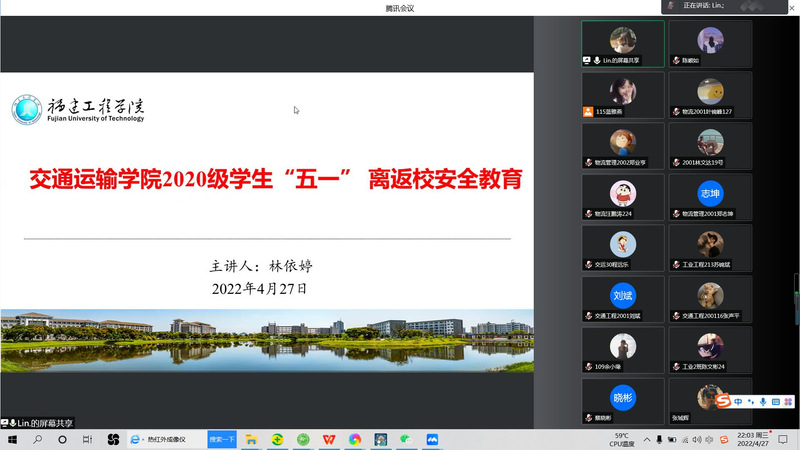Open WPS Office from taskbar

click(x=329, y=439)
